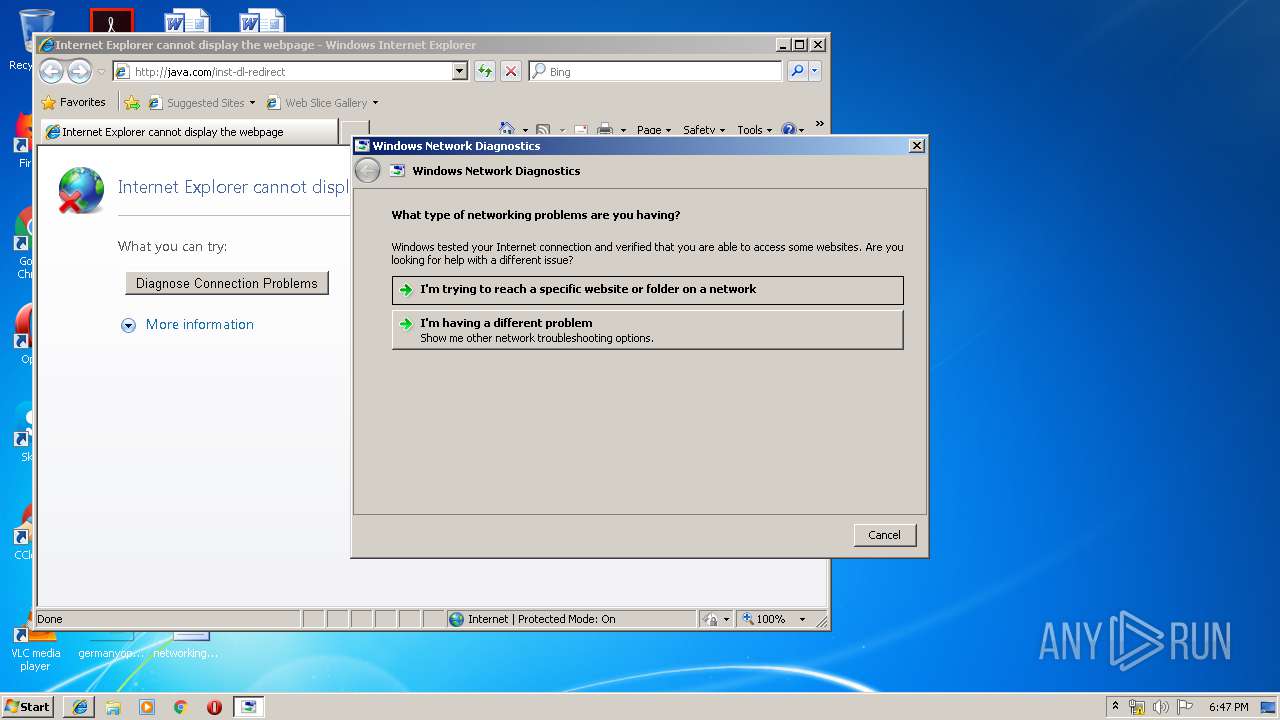
Task: Open the Web Slice Gallery dropdown
Action: (322, 102)
